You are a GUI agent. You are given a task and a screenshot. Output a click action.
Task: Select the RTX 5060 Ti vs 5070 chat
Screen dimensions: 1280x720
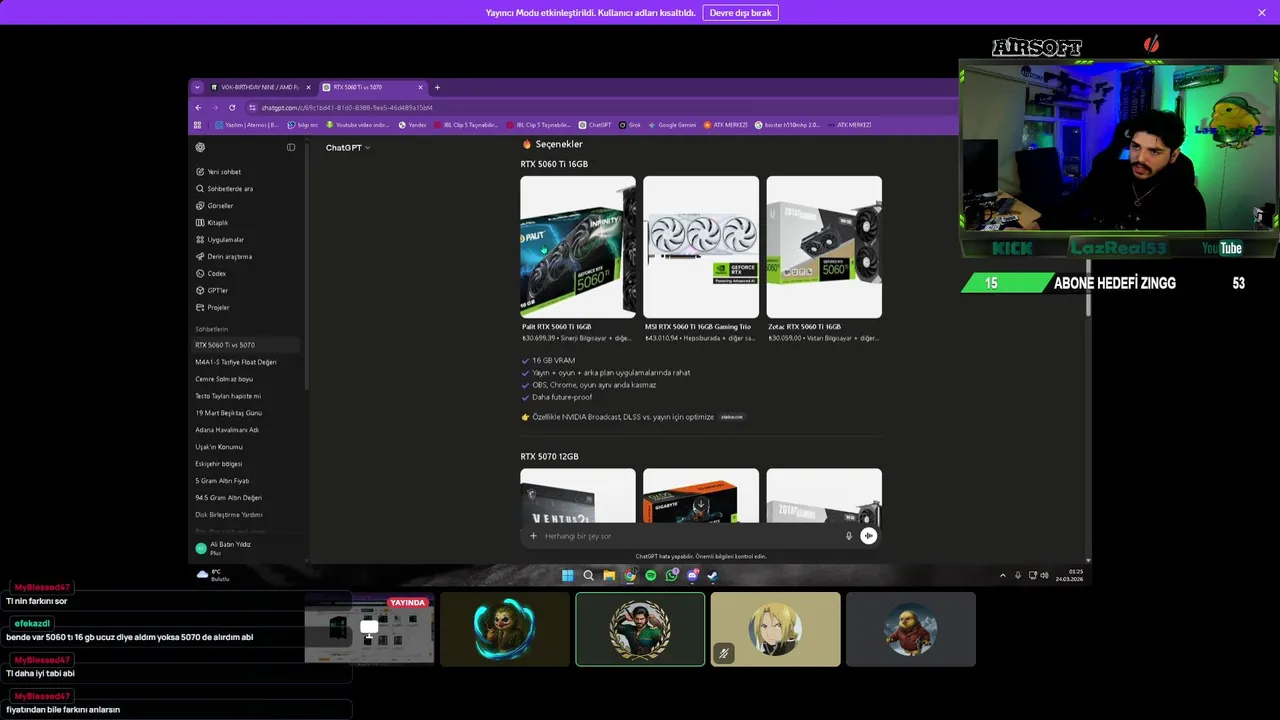click(x=246, y=345)
